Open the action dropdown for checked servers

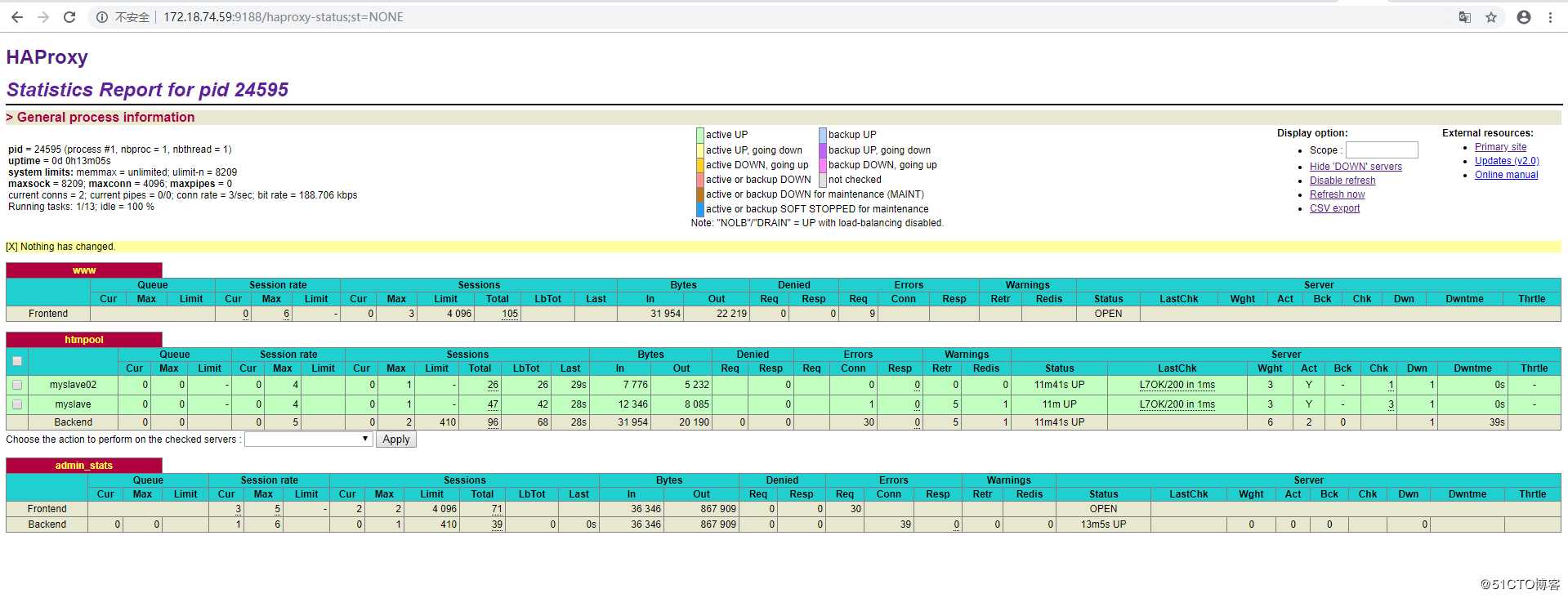pos(308,440)
